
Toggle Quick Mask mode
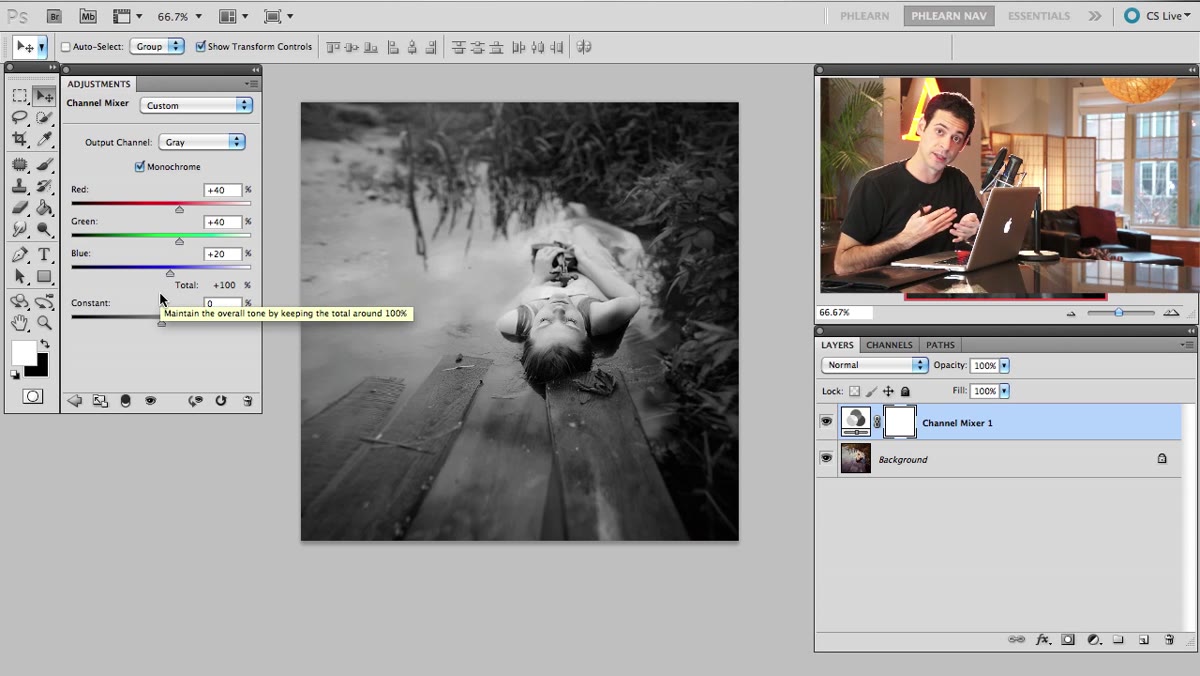pos(33,396)
